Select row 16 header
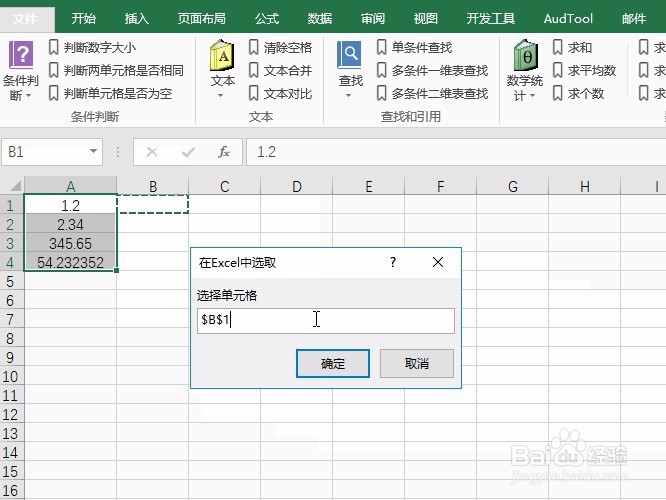 pyautogui.click(x=10, y=490)
